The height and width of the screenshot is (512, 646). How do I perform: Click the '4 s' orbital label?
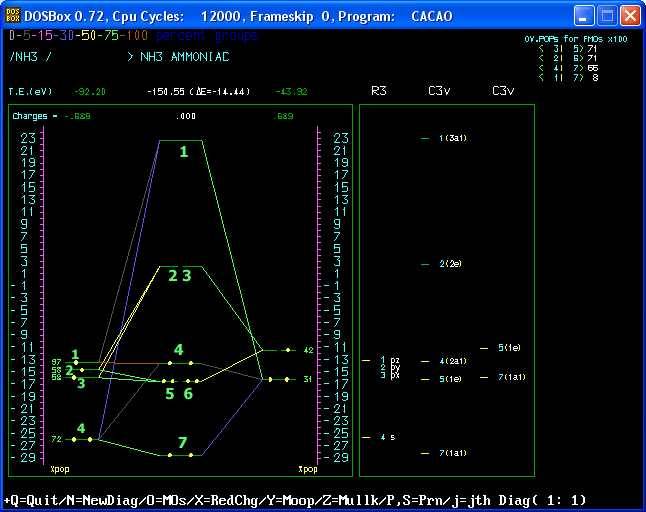pyautogui.click(x=388, y=437)
